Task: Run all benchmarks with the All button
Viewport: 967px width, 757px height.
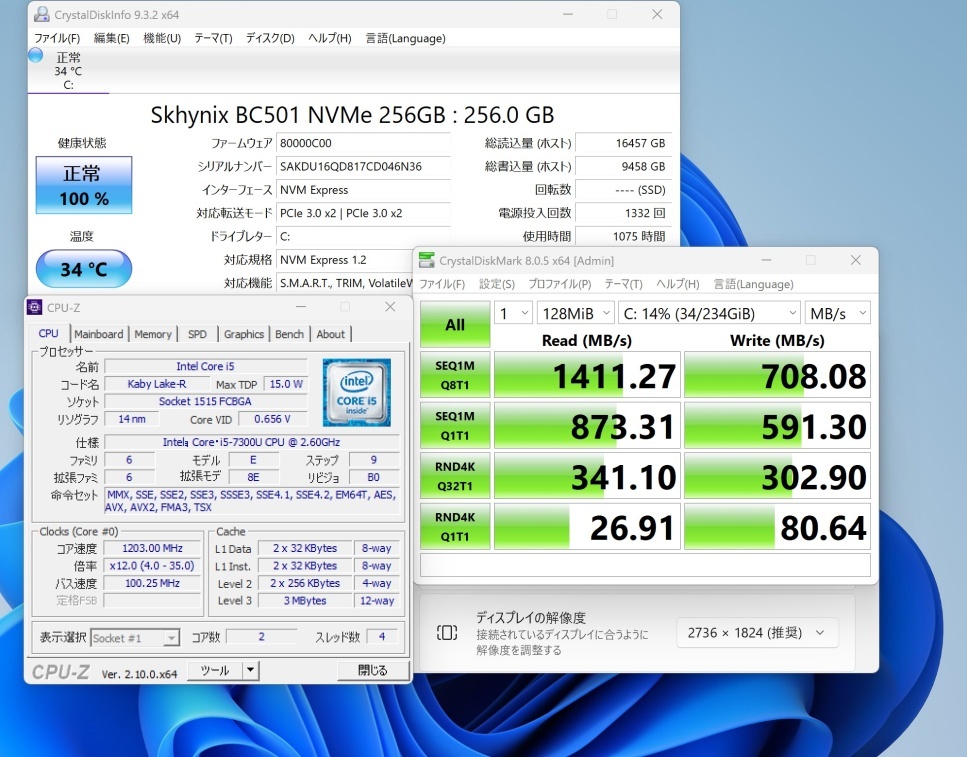Action: click(455, 325)
